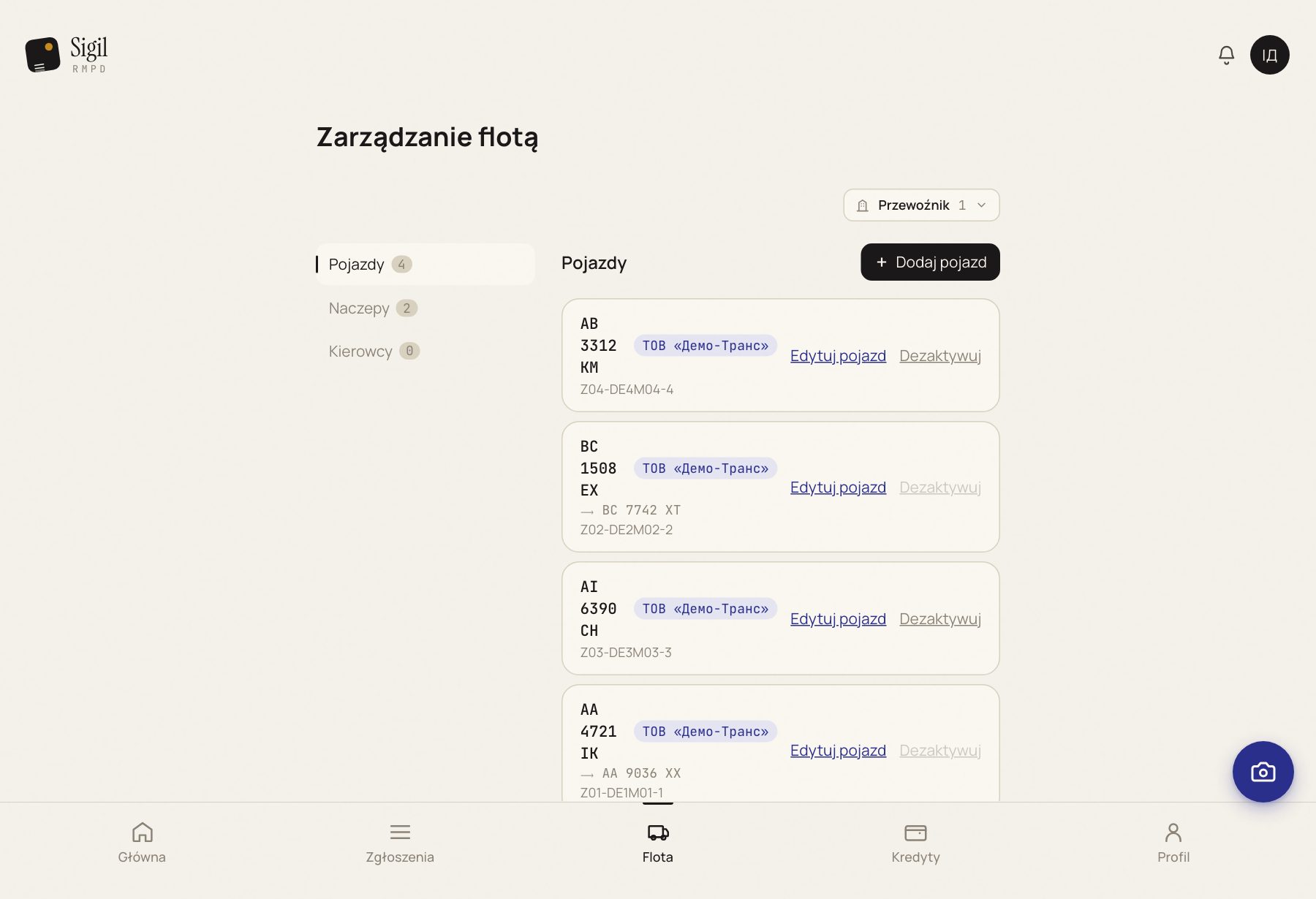This screenshot has height=899, width=1316.
Task: Switch to the Naczepy section
Action: (x=373, y=308)
